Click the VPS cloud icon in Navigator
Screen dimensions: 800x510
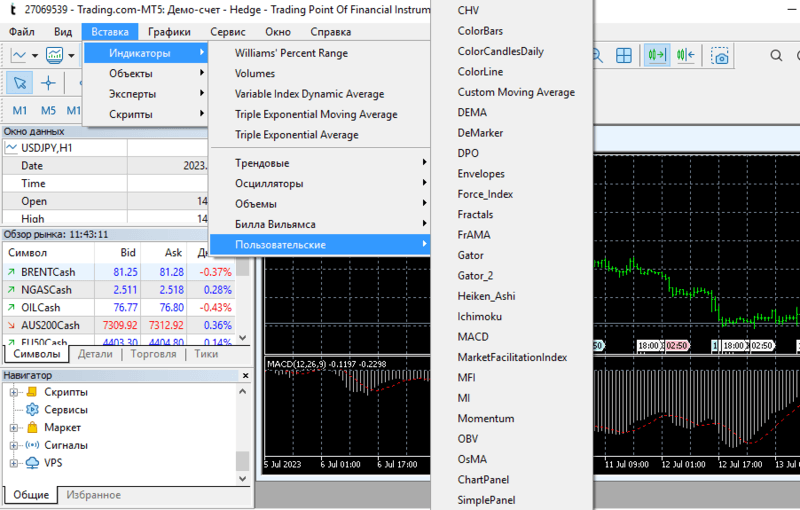32,463
